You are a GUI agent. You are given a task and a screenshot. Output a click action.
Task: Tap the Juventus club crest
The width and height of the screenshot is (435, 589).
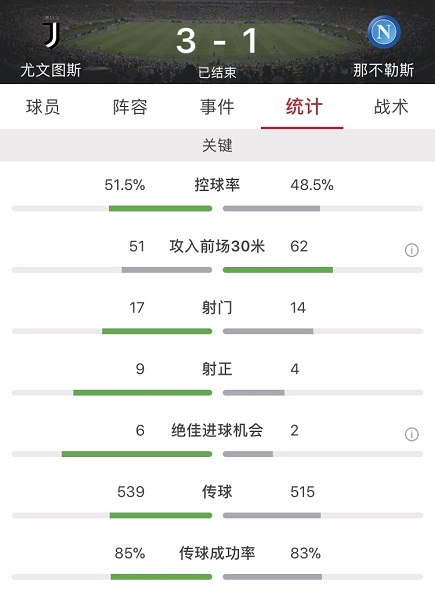51,35
